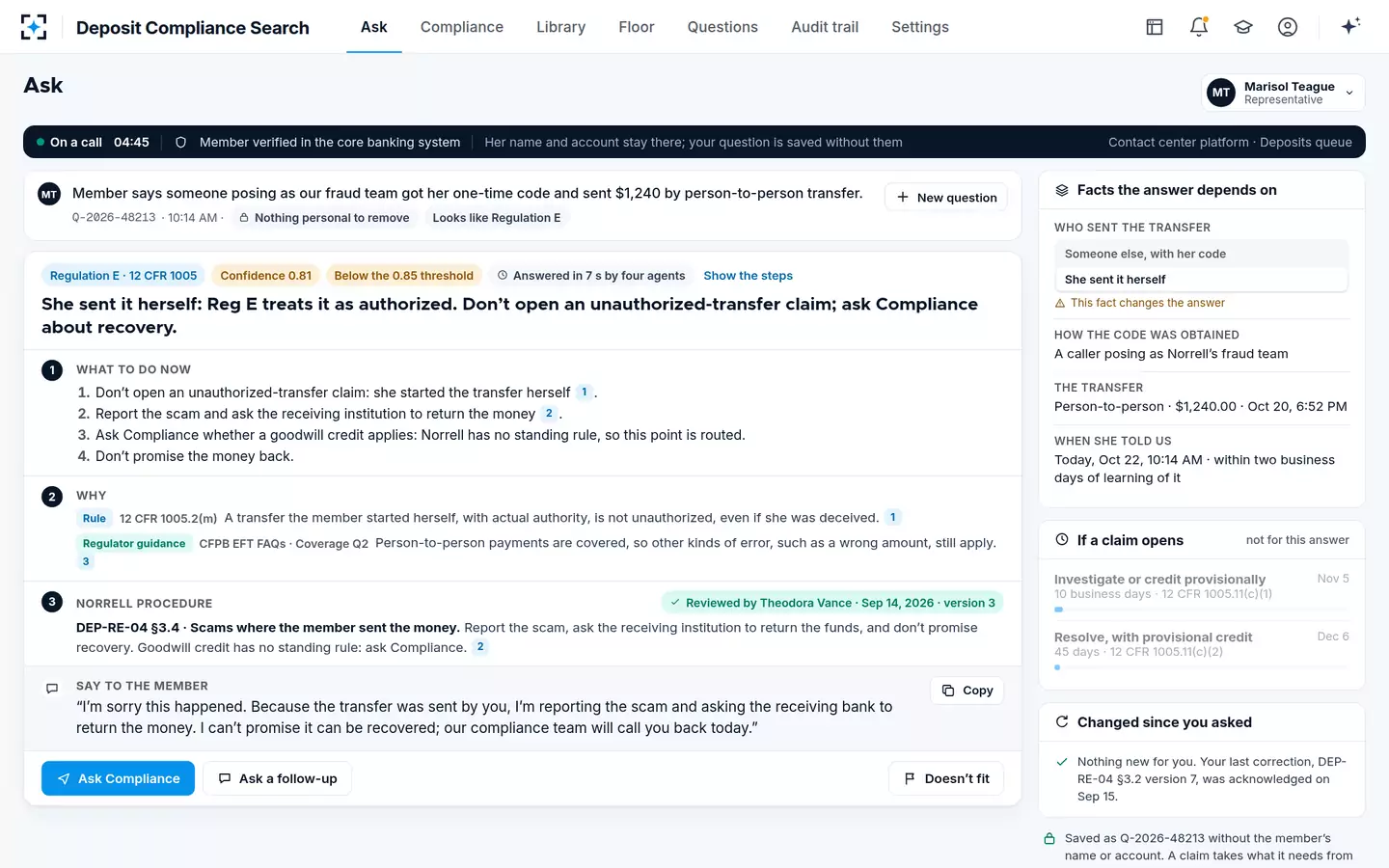Click the refresh icon on Changed since you asked
Viewport: 1389px width, 868px height.
pyautogui.click(x=1062, y=722)
